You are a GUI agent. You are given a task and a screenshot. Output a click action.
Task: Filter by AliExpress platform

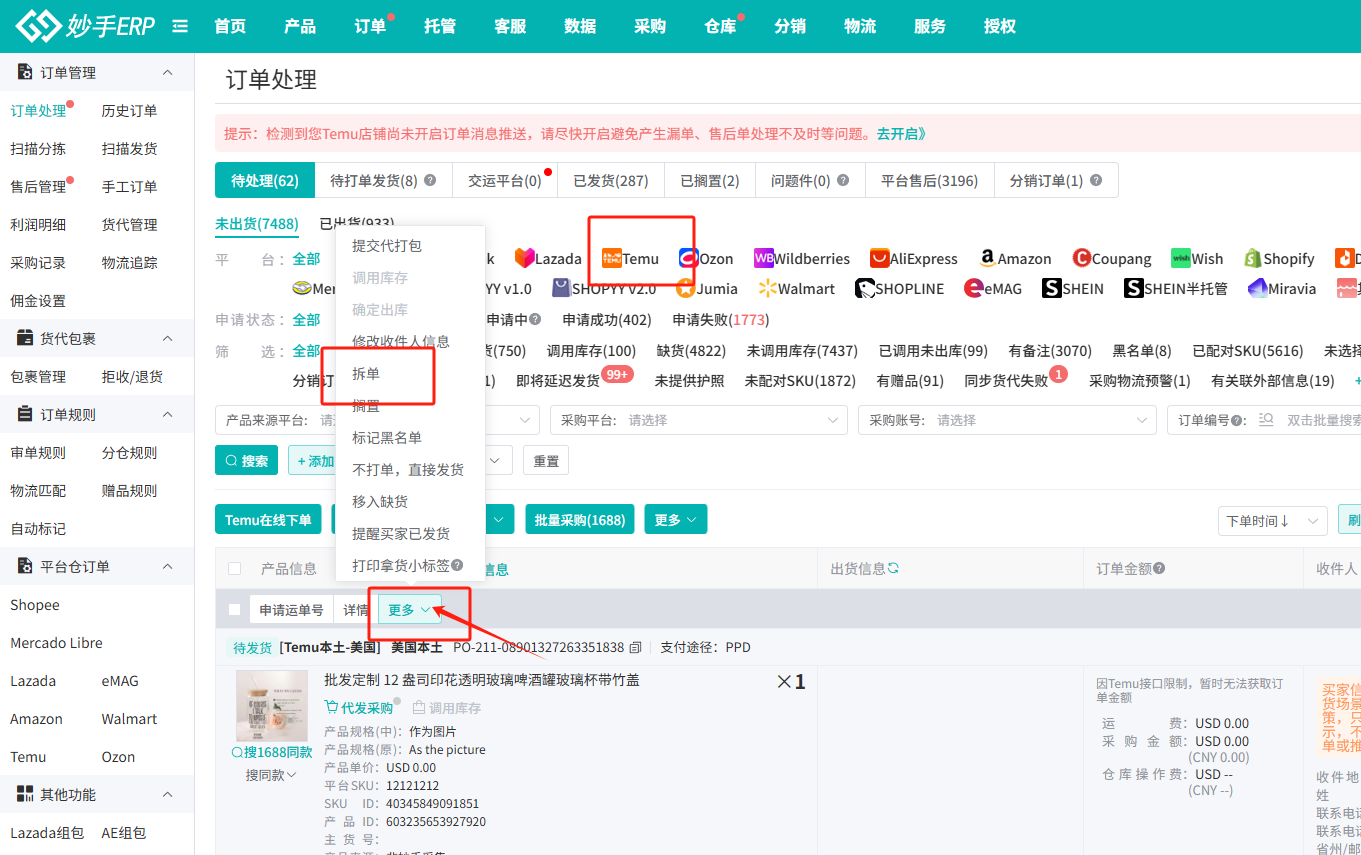914,258
